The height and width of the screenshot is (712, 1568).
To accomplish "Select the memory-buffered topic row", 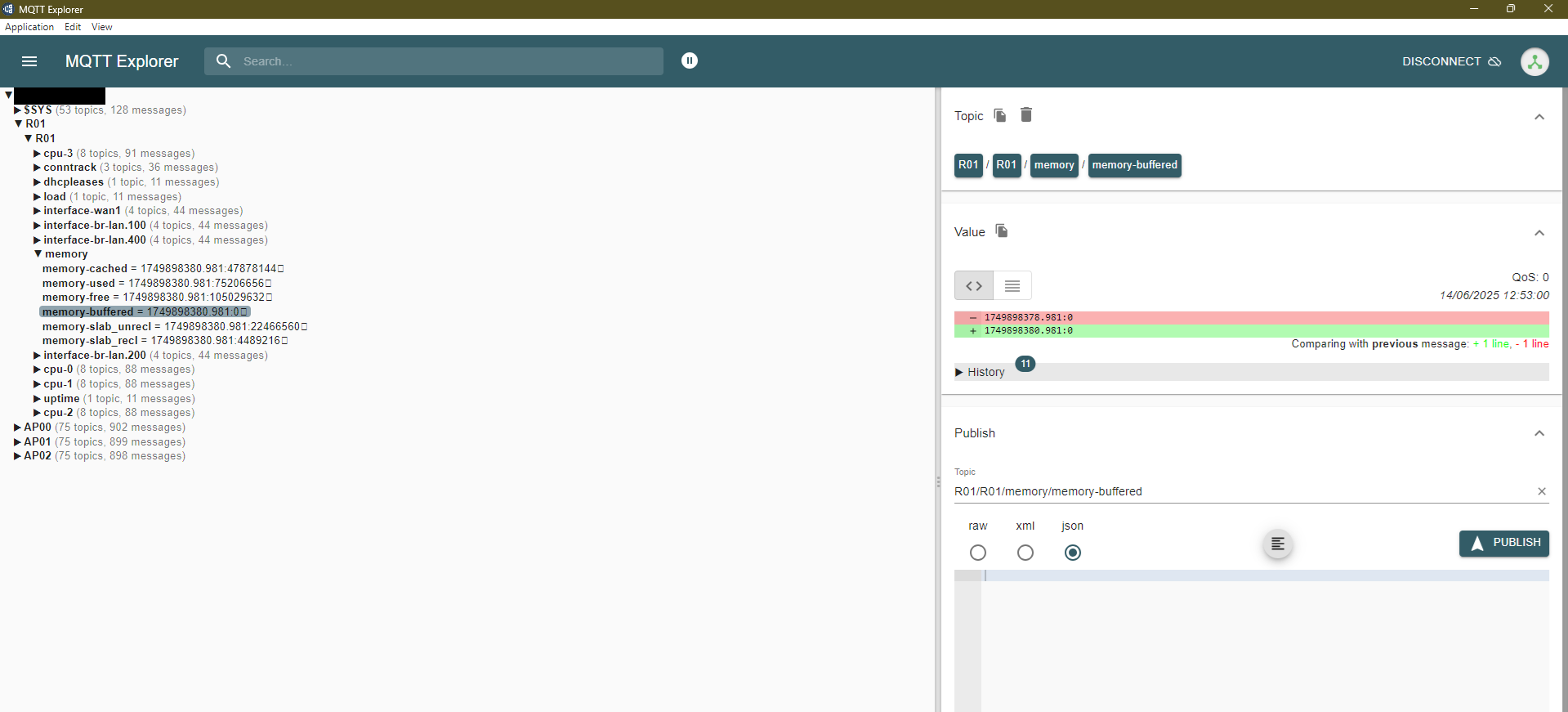I will 145,312.
